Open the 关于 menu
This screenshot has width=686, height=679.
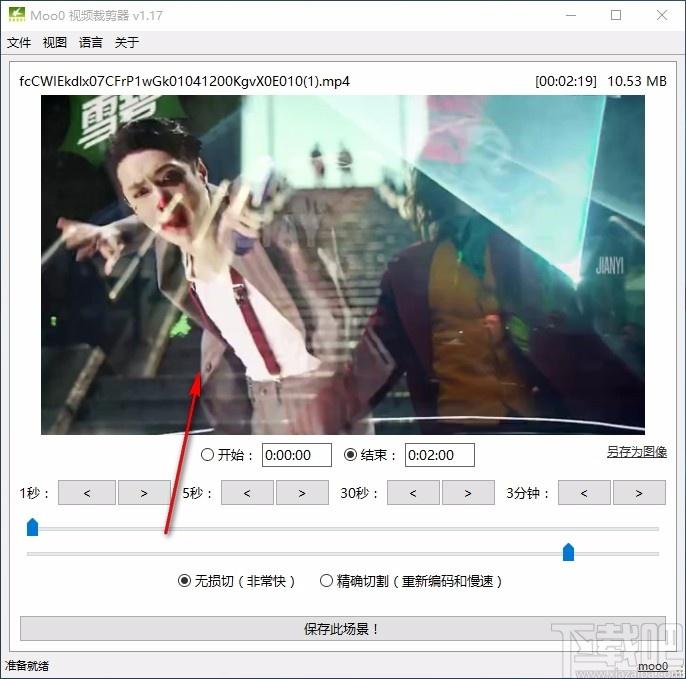tap(126, 42)
